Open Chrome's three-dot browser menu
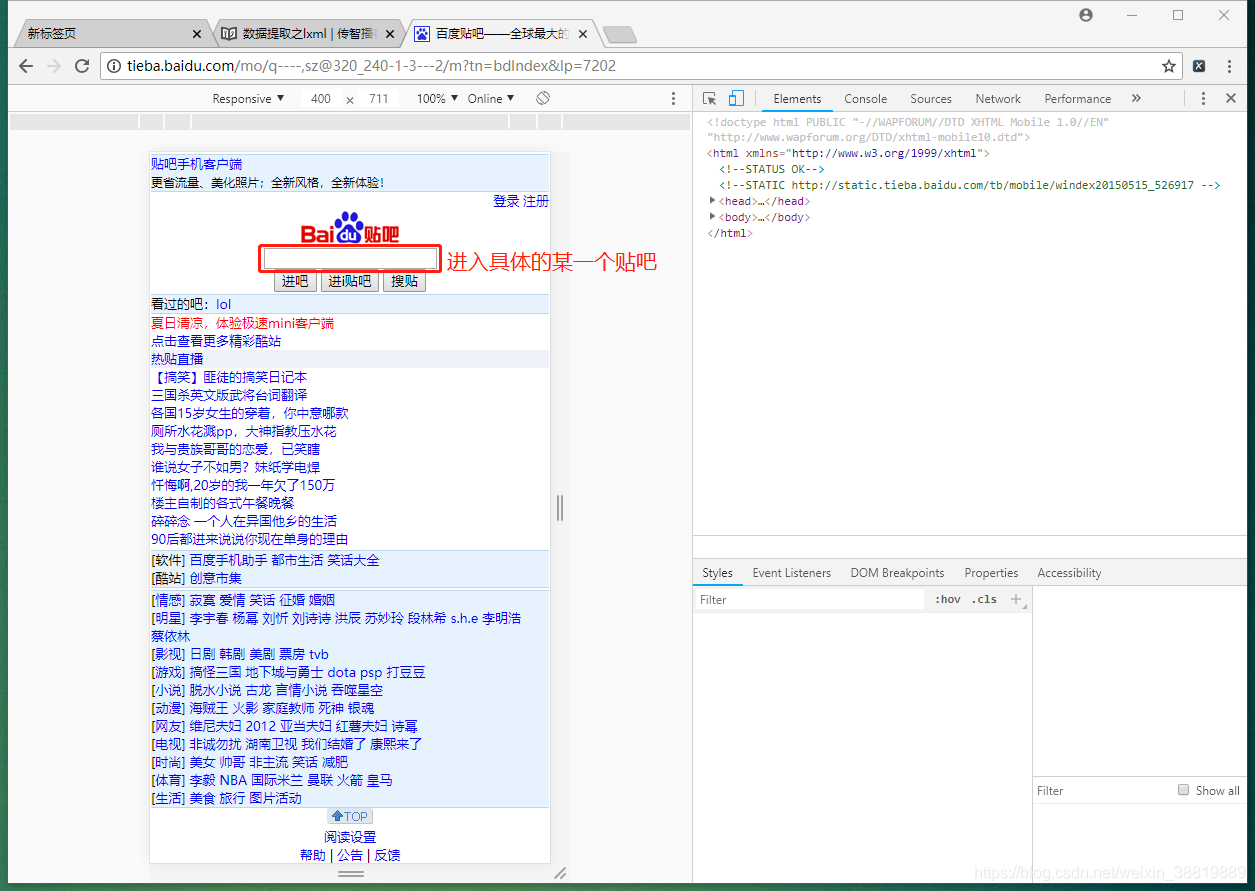This screenshot has width=1255, height=891. point(1229,65)
